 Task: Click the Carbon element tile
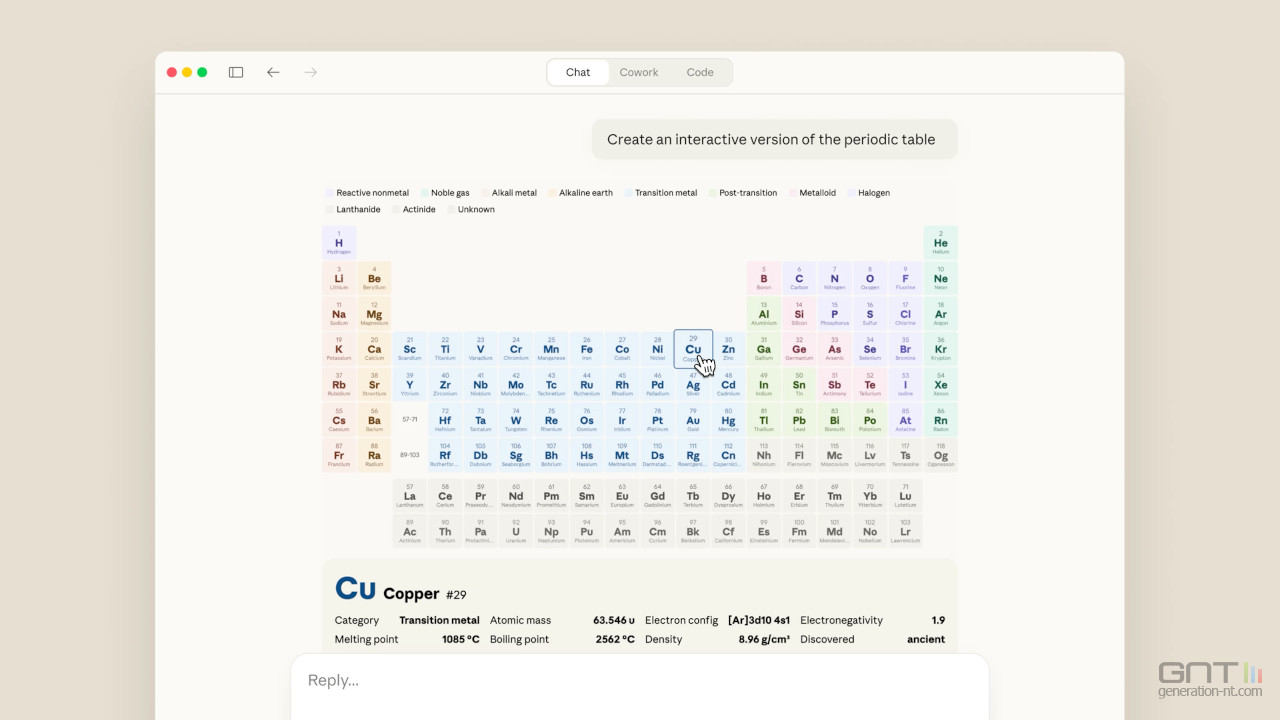pyautogui.click(x=799, y=278)
